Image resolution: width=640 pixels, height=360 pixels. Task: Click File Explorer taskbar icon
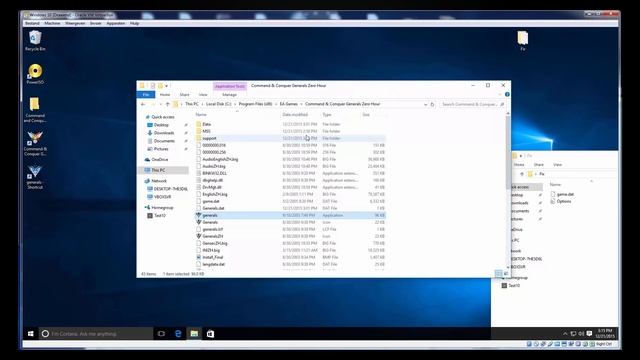[194, 333]
